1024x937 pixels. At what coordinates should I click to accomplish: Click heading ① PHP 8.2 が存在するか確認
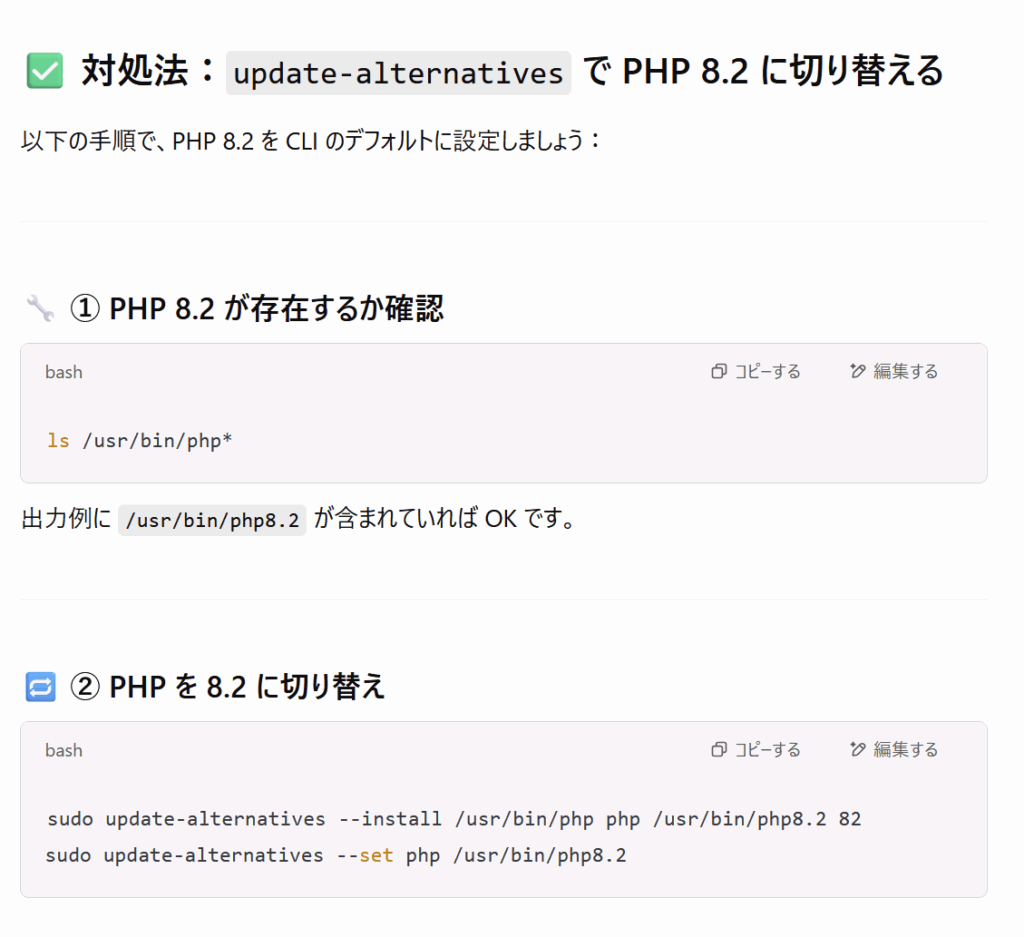pos(257,308)
